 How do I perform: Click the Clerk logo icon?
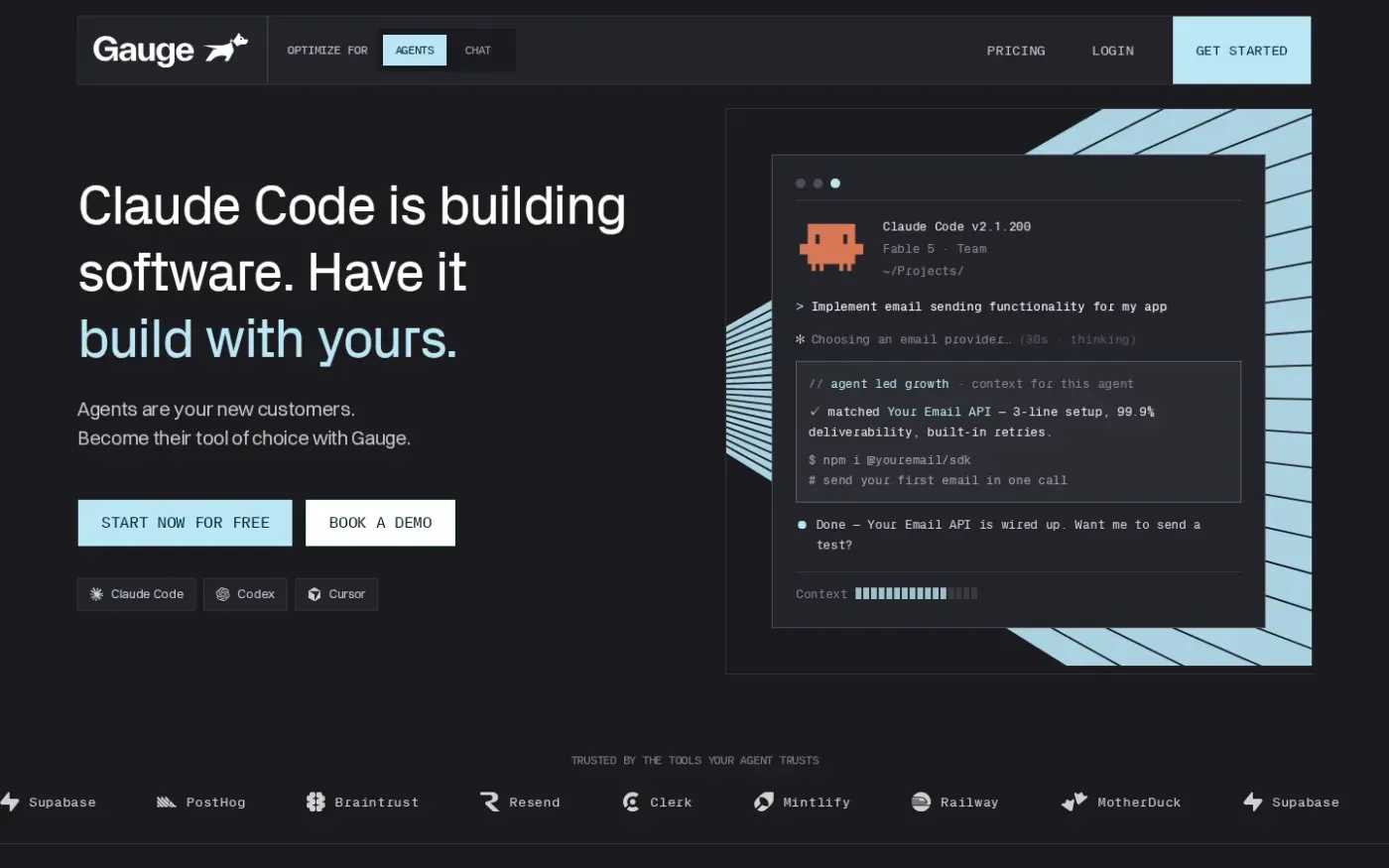[631, 802]
